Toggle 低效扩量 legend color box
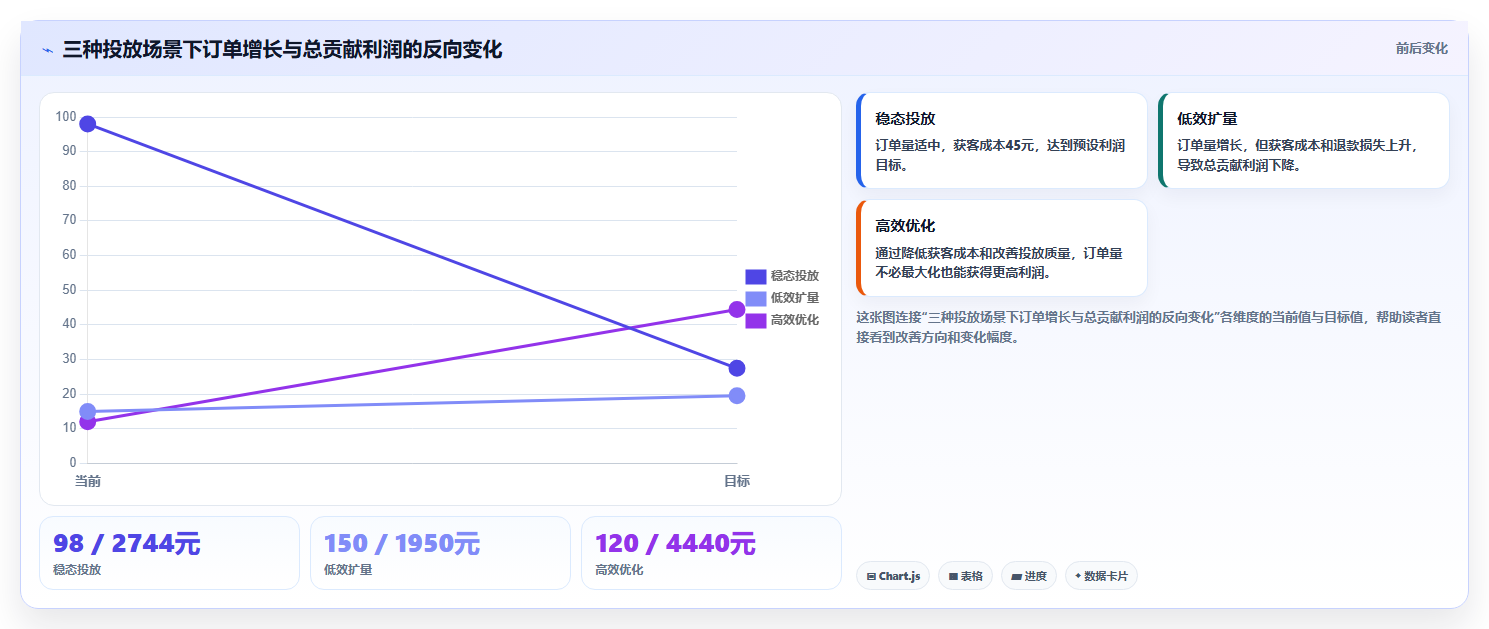The width and height of the screenshot is (1489, 629). click(x=756, y=298)
